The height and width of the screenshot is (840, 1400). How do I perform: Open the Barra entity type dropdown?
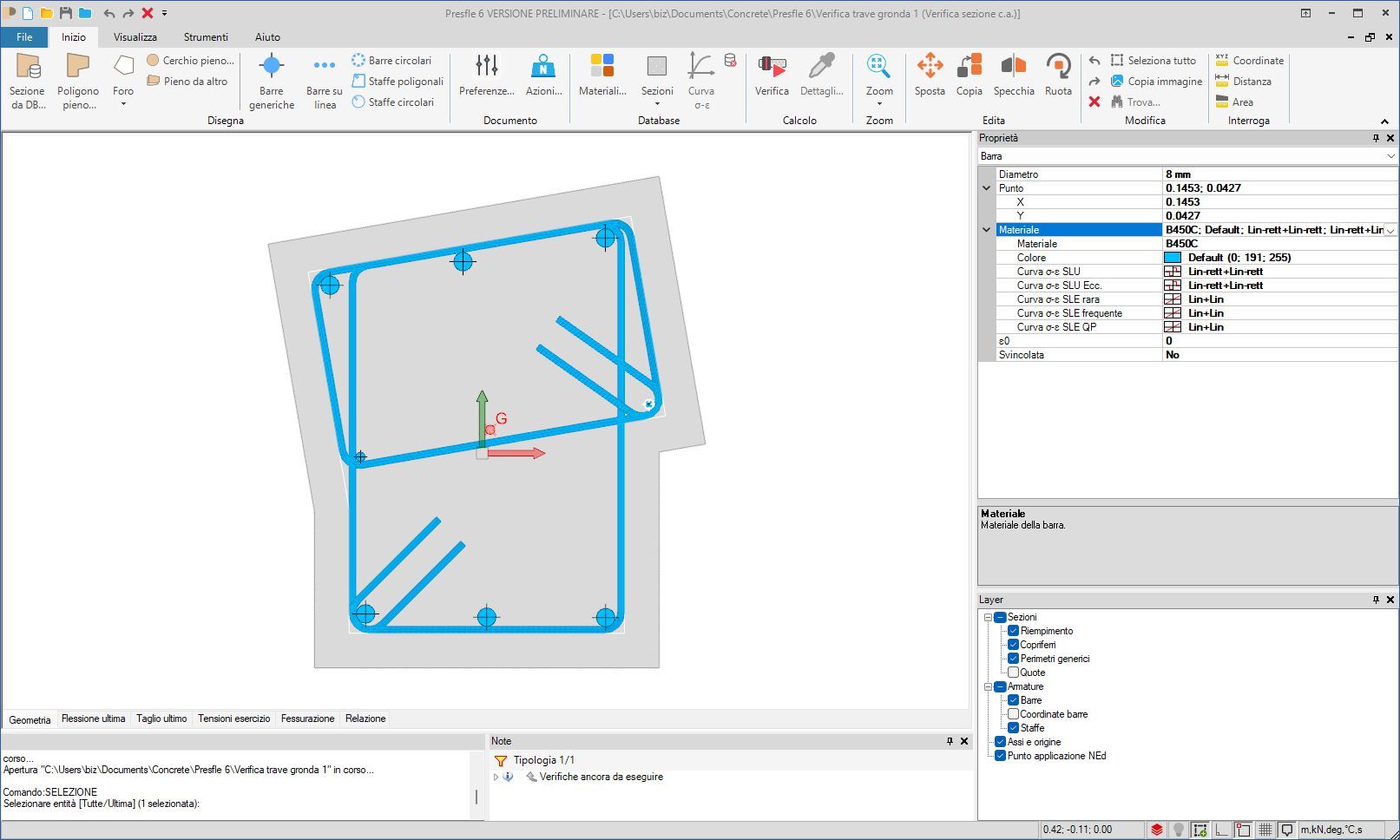pyautogui.click(x=1390, y=156)
